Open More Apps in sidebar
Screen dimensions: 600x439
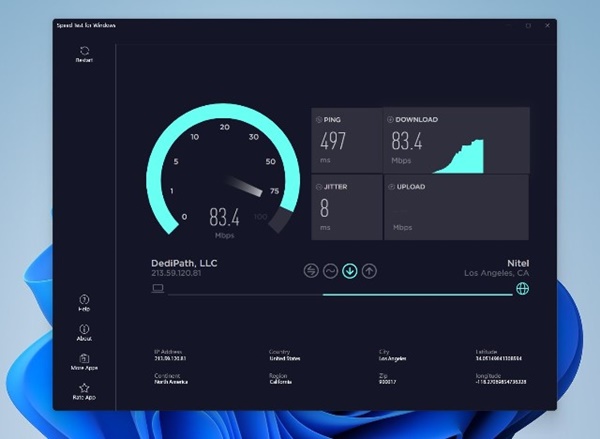coord(84,362)
